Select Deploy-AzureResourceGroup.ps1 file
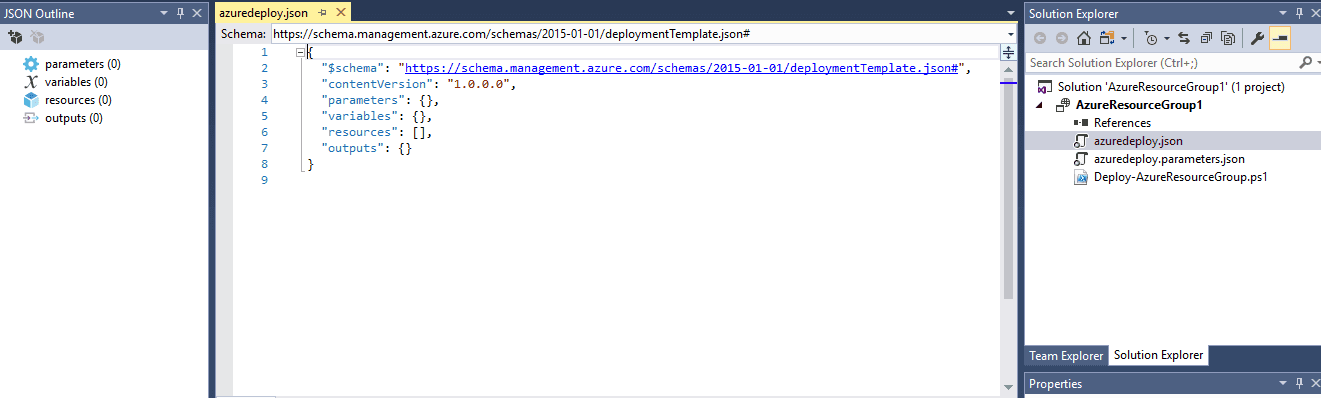This screenshot has width=1321, height=398. [x=1180, y=177]
